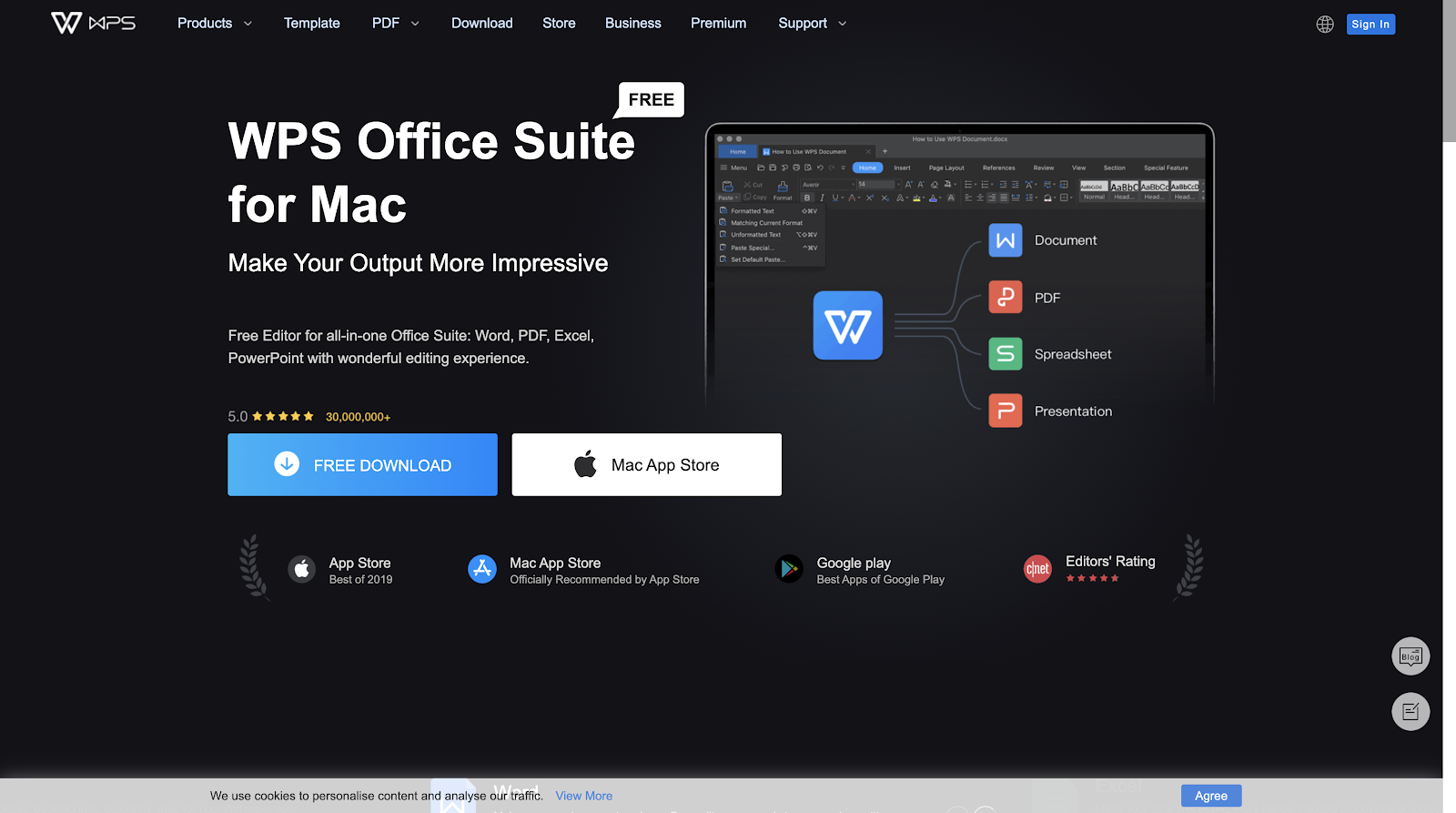The width and height of the screenshot is (1456, 813).
Task: Expand the Support dropdown menu
Action: (x=812, y=23)
